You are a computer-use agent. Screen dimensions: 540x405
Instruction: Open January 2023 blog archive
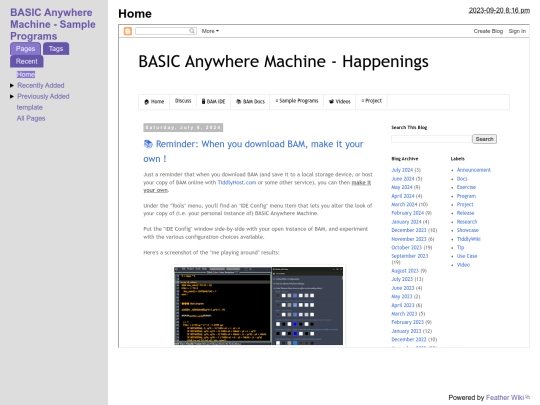pos(406,331)
